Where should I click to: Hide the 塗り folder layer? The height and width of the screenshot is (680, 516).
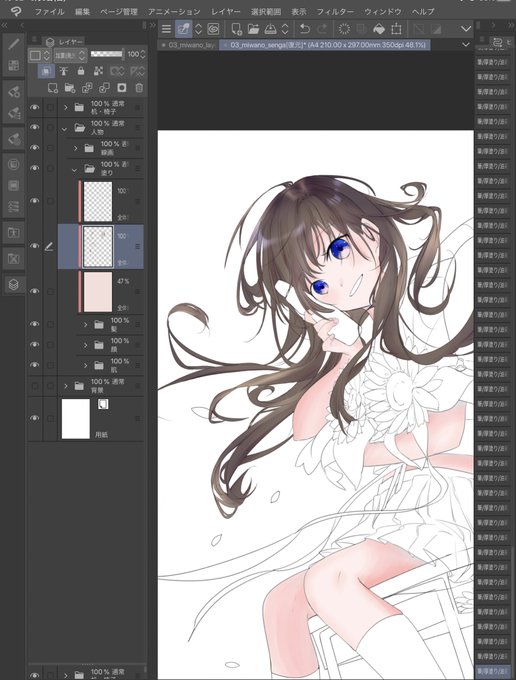[35, 168]
